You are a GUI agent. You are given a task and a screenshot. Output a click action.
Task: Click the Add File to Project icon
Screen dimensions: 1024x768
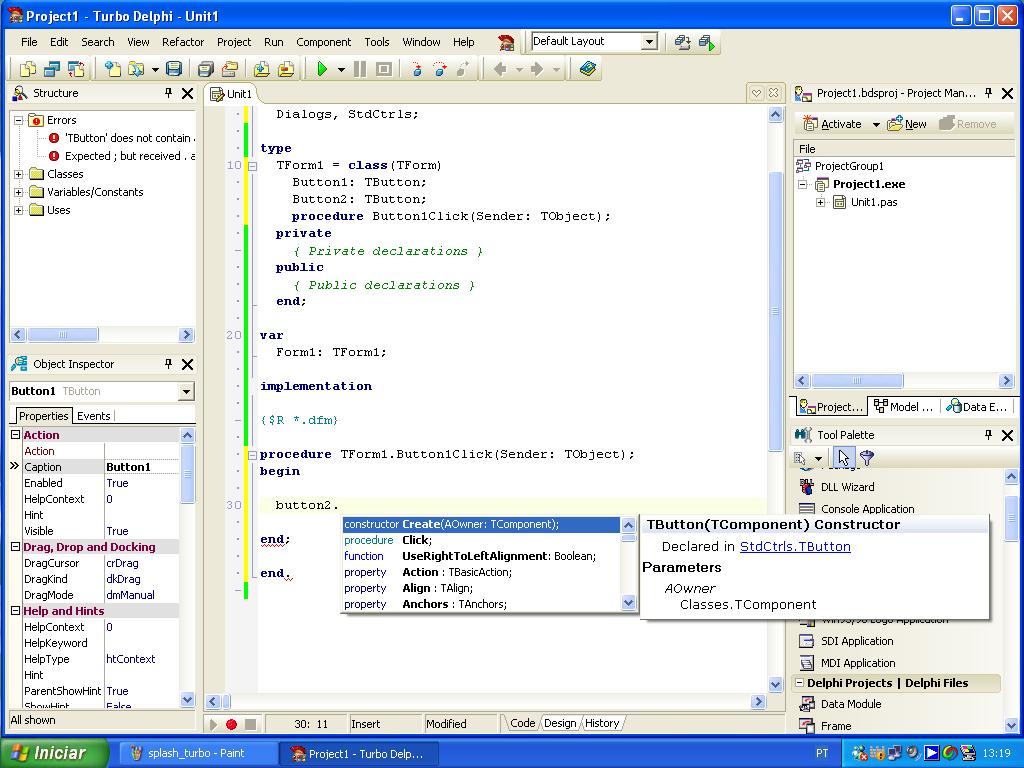click(x=261, y=69)
